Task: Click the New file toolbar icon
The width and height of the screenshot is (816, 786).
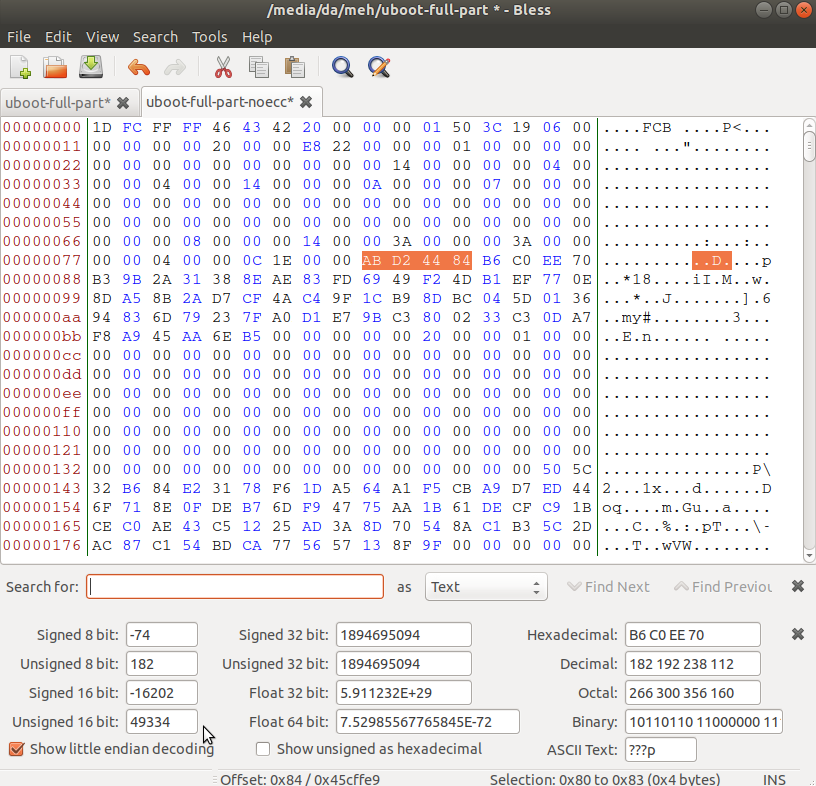Action: [x=21, y=68]
